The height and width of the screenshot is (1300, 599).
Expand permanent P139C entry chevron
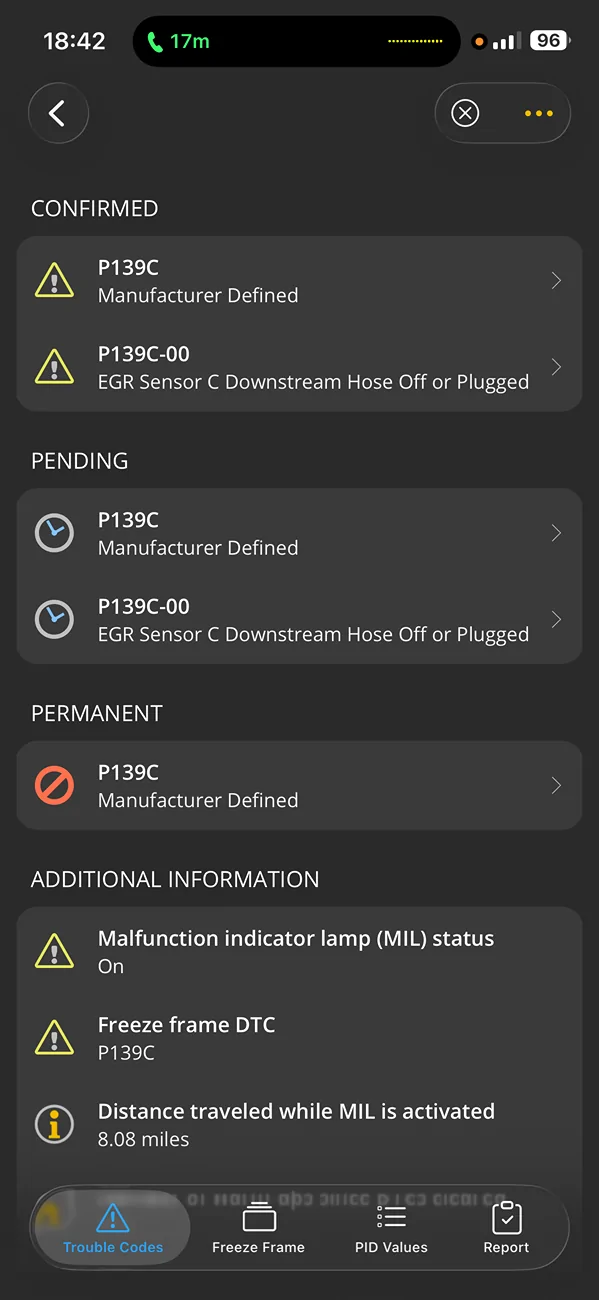click(x=556, y=786)
